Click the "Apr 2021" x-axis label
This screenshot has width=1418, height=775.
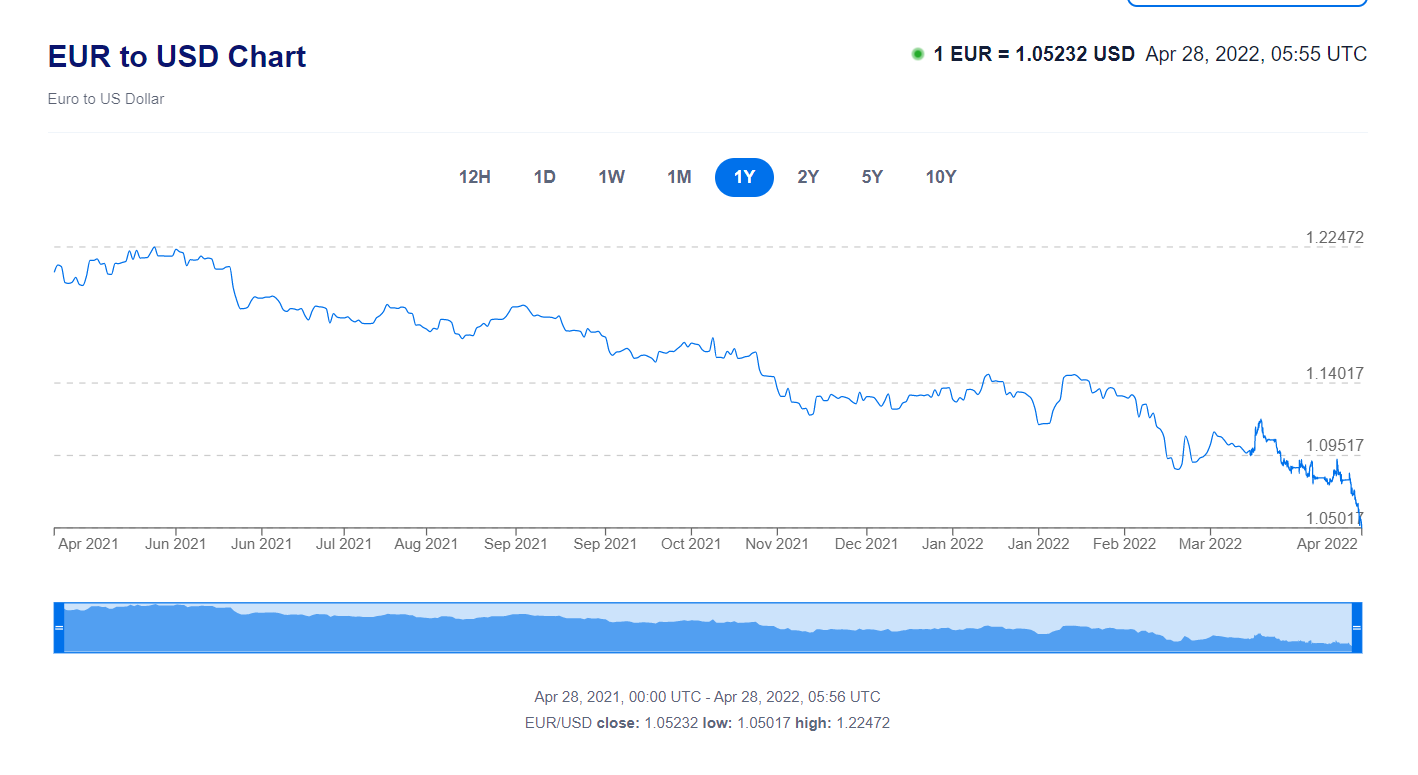coord(88,544)
